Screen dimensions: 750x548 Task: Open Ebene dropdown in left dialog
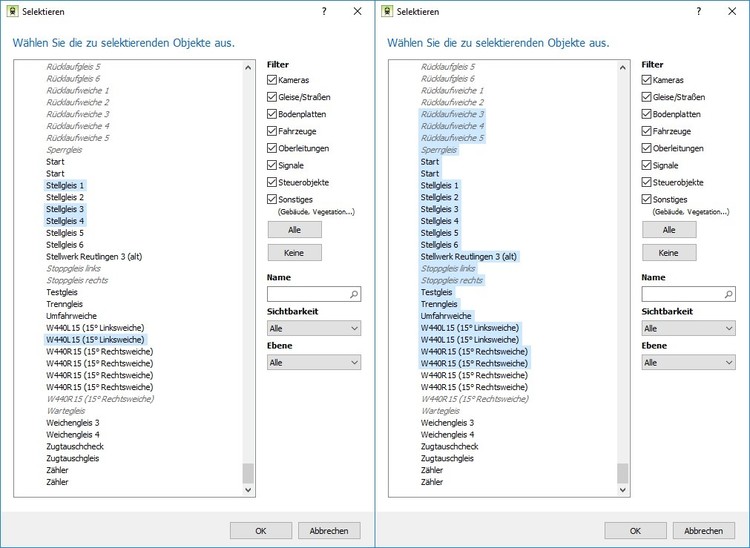(x=314, y=362)
